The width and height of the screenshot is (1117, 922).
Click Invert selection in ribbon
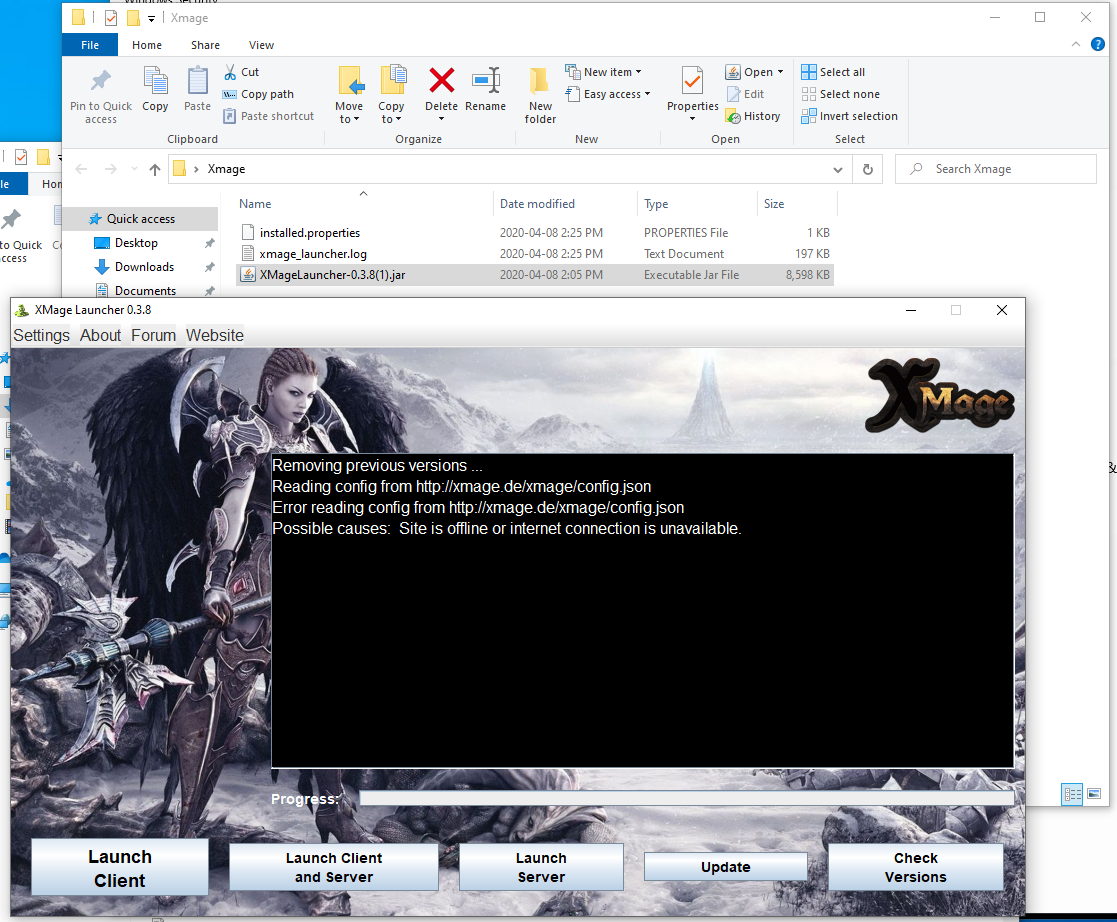[849, 116]
